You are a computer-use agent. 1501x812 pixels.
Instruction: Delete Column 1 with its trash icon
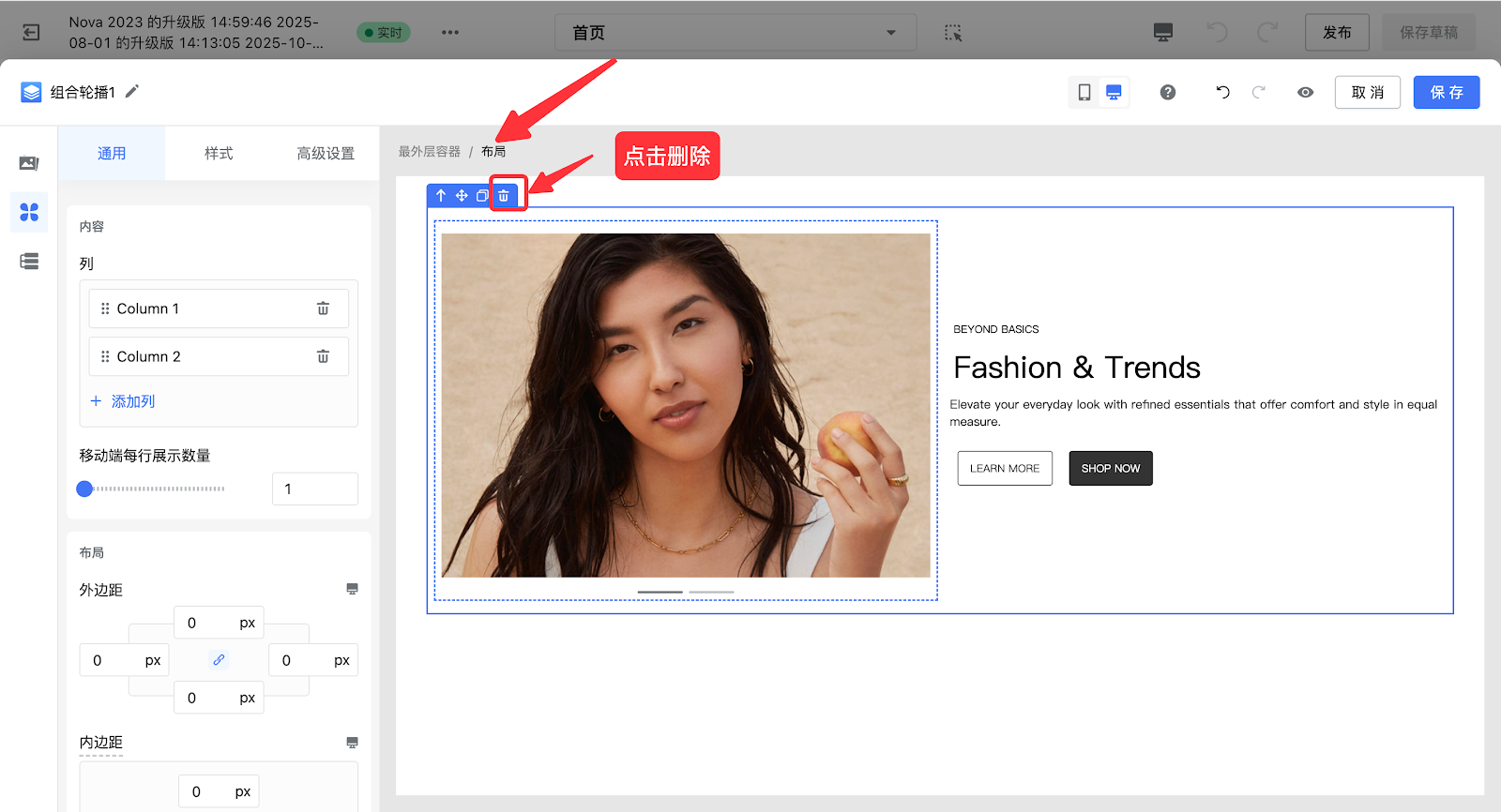323,308
